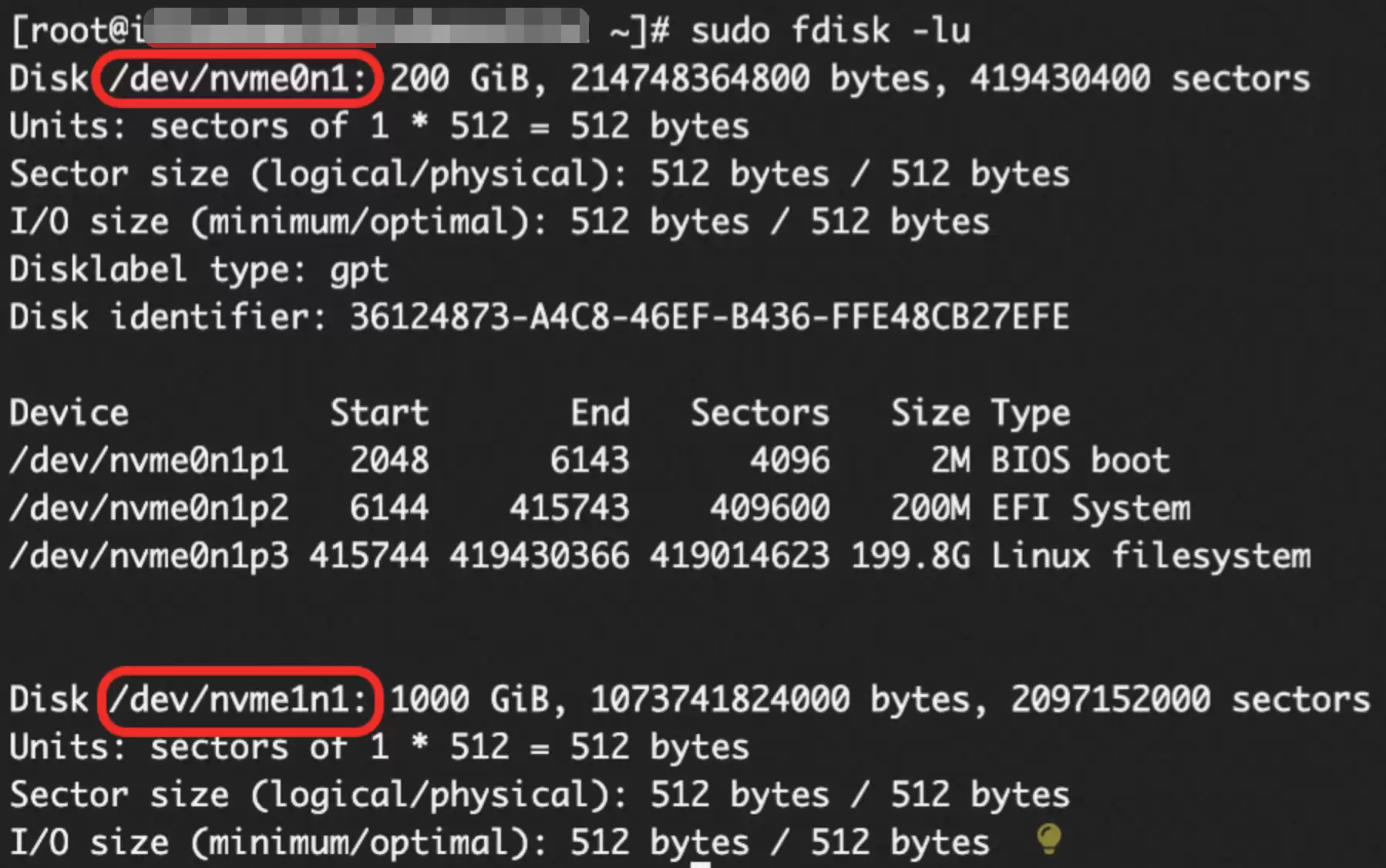
Task: Click the Device column header
Action: tap(69, 413)
